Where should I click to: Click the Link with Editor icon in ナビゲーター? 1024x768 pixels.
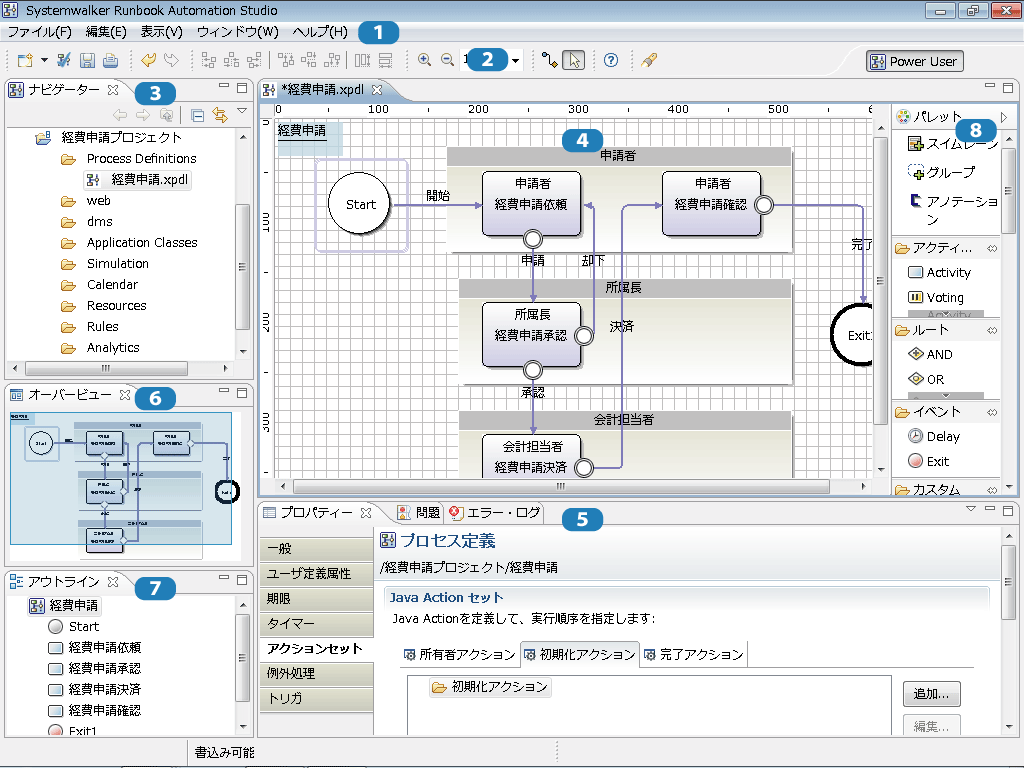pos(220,115)
